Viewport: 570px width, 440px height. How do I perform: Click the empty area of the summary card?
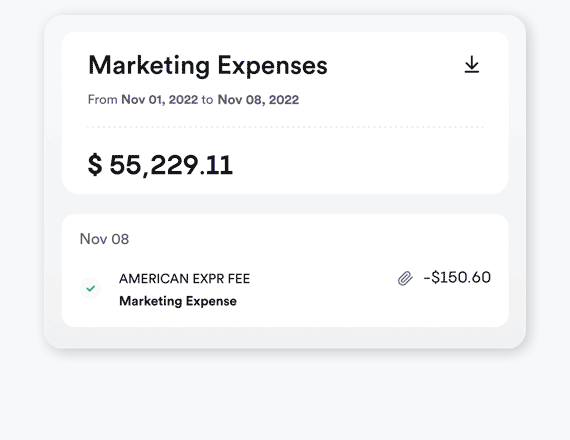pyautogui.click(x=364, y=164)
